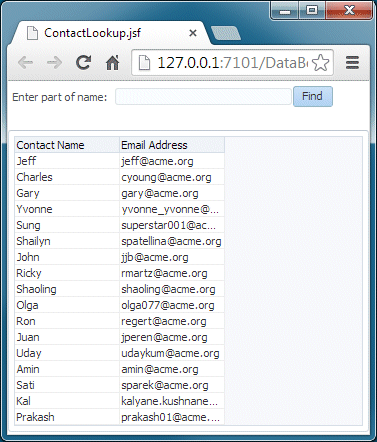
Task: Select the Olga contact name cell
Action: click(x=67, y=305)
